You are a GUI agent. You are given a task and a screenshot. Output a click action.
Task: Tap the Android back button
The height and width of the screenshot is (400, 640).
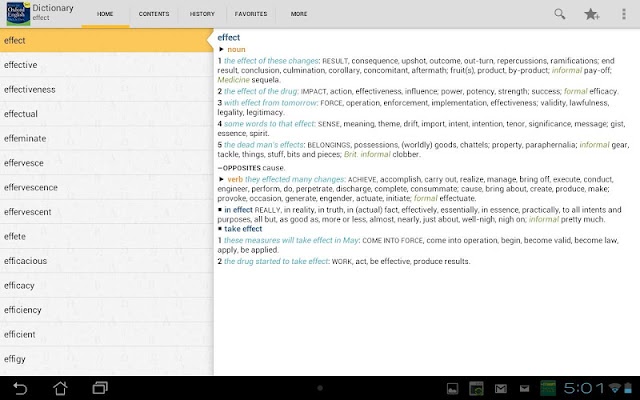click(20, 388)
